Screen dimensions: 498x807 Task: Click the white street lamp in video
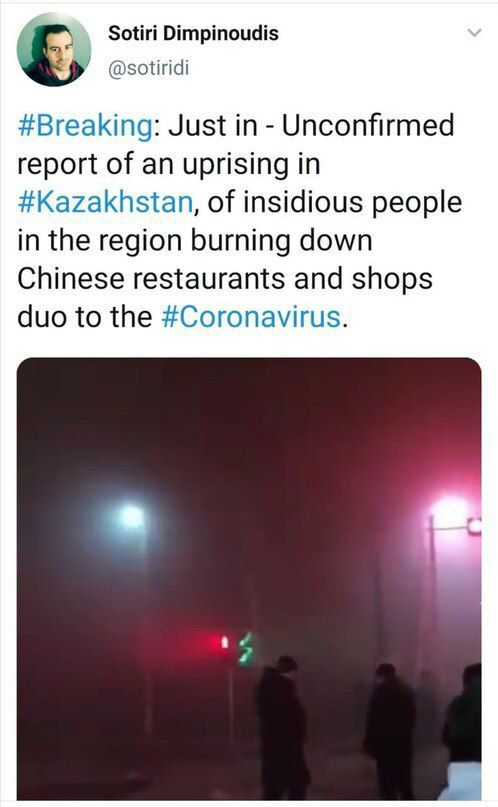click(x=132, y=517)
